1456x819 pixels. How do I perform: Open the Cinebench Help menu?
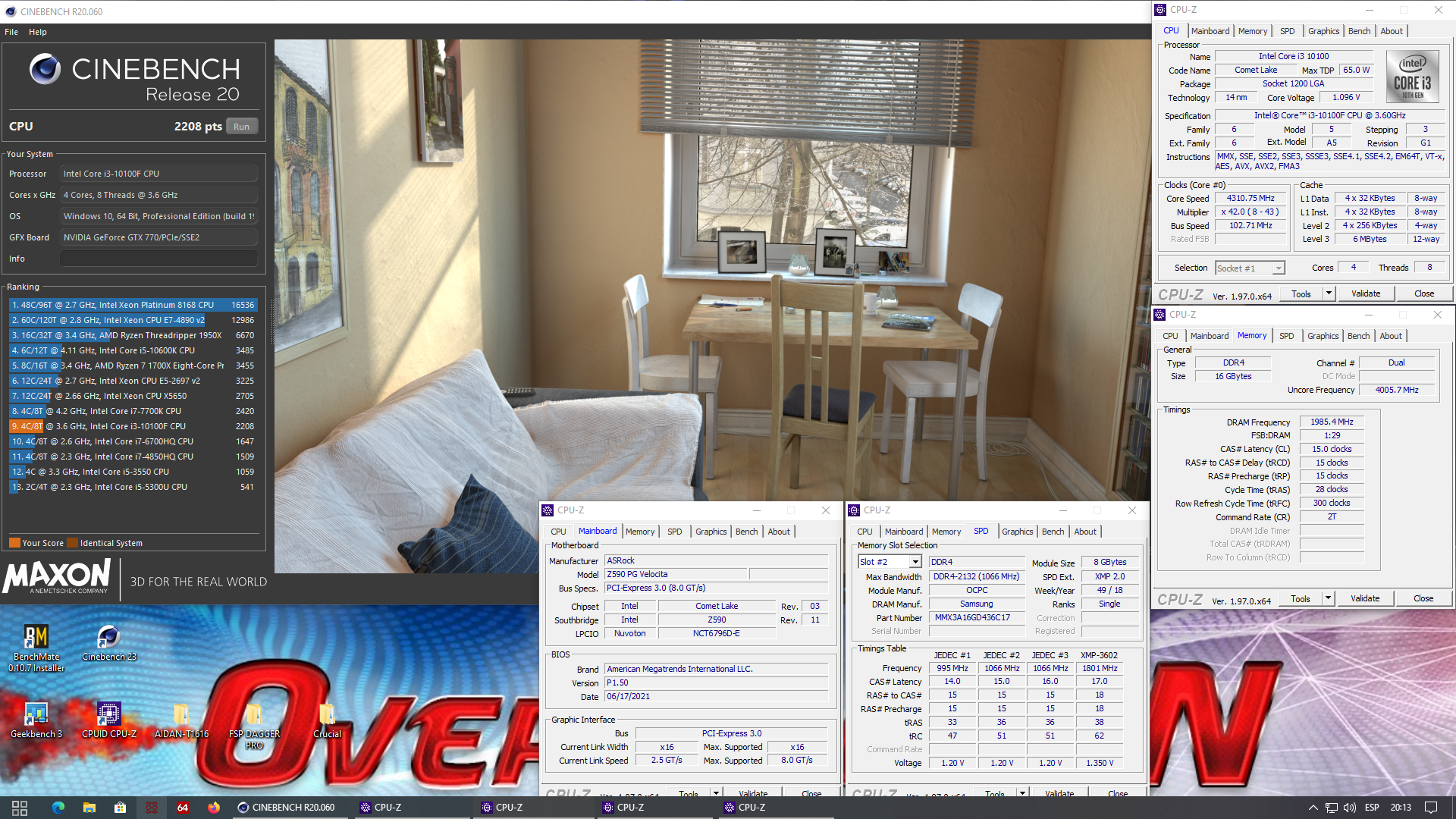tap(38, 32)
